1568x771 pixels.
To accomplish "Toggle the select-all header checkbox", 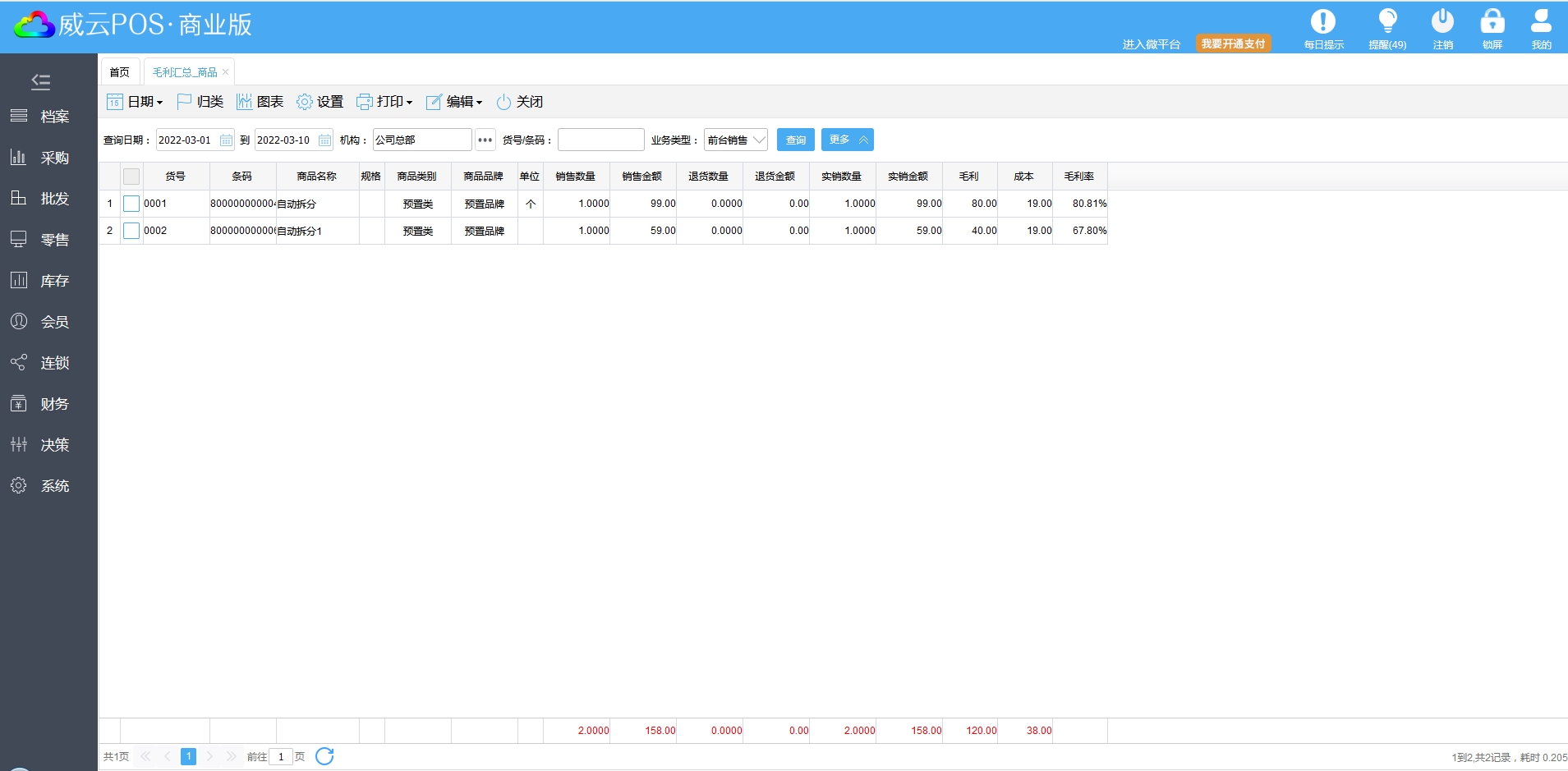I will click(131, 177).
